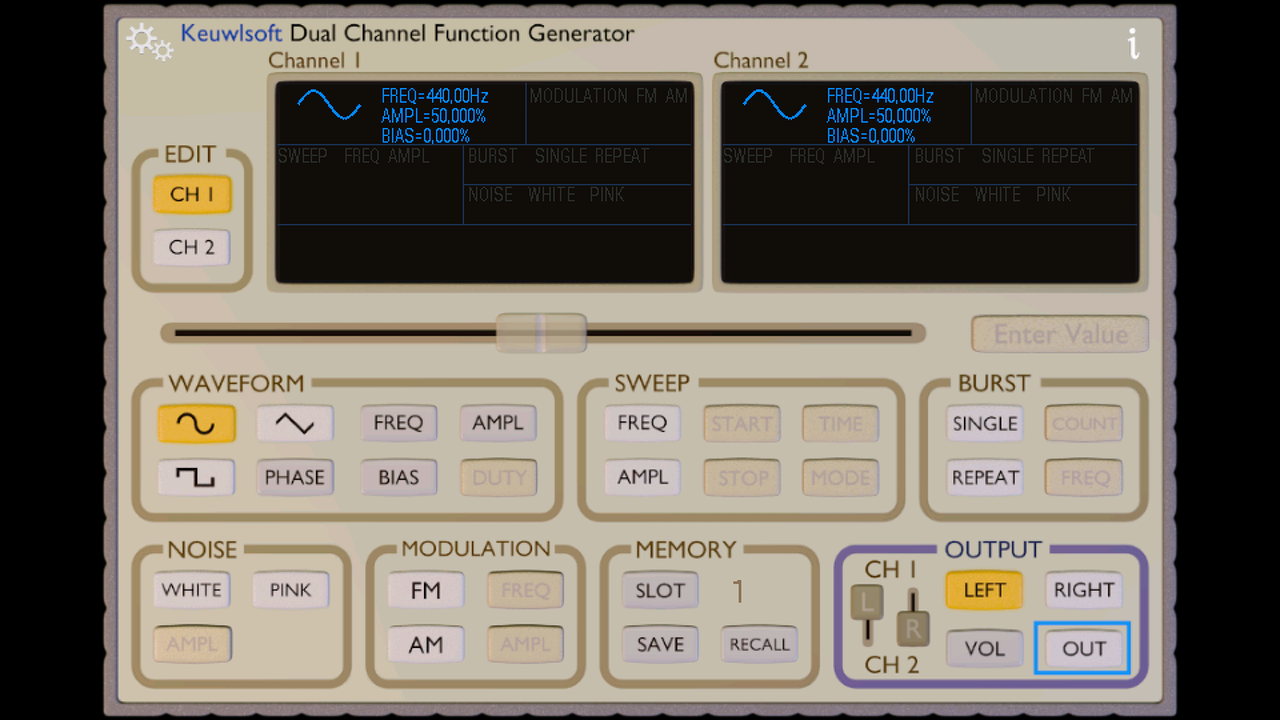Click the sweep STOP button
This screenshot has height=720, width=1280.
tap(742, 478)
